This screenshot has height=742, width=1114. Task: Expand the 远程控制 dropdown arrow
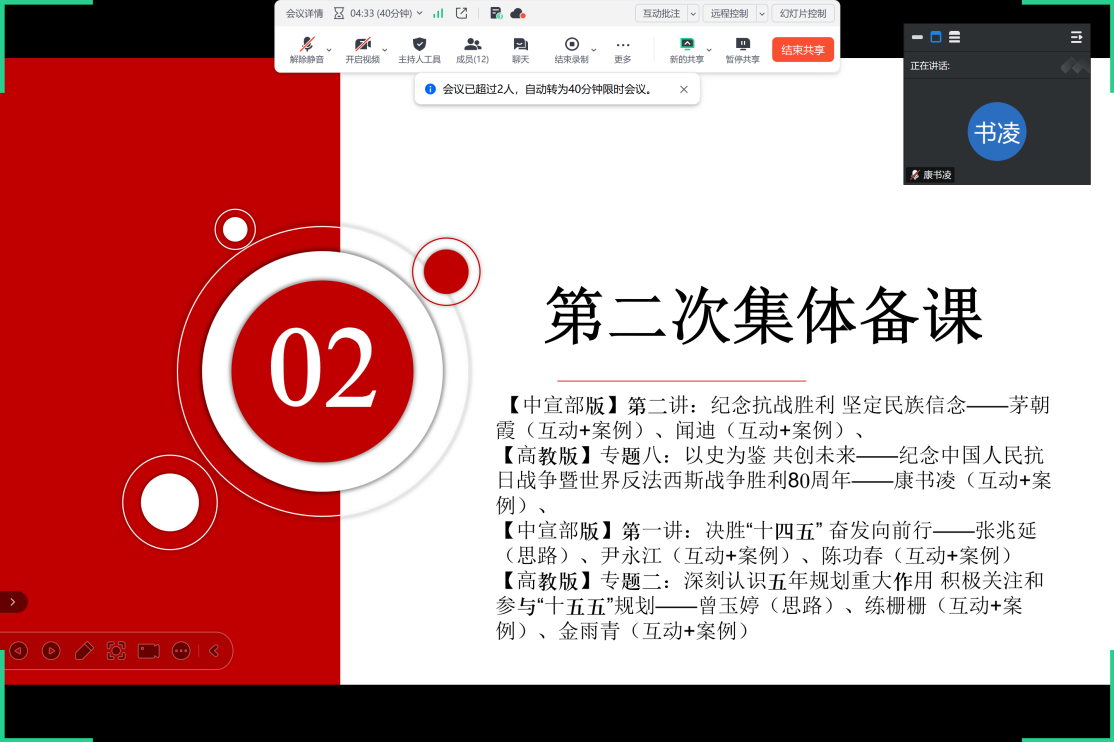pyautogui.click(x=762, y=13)
